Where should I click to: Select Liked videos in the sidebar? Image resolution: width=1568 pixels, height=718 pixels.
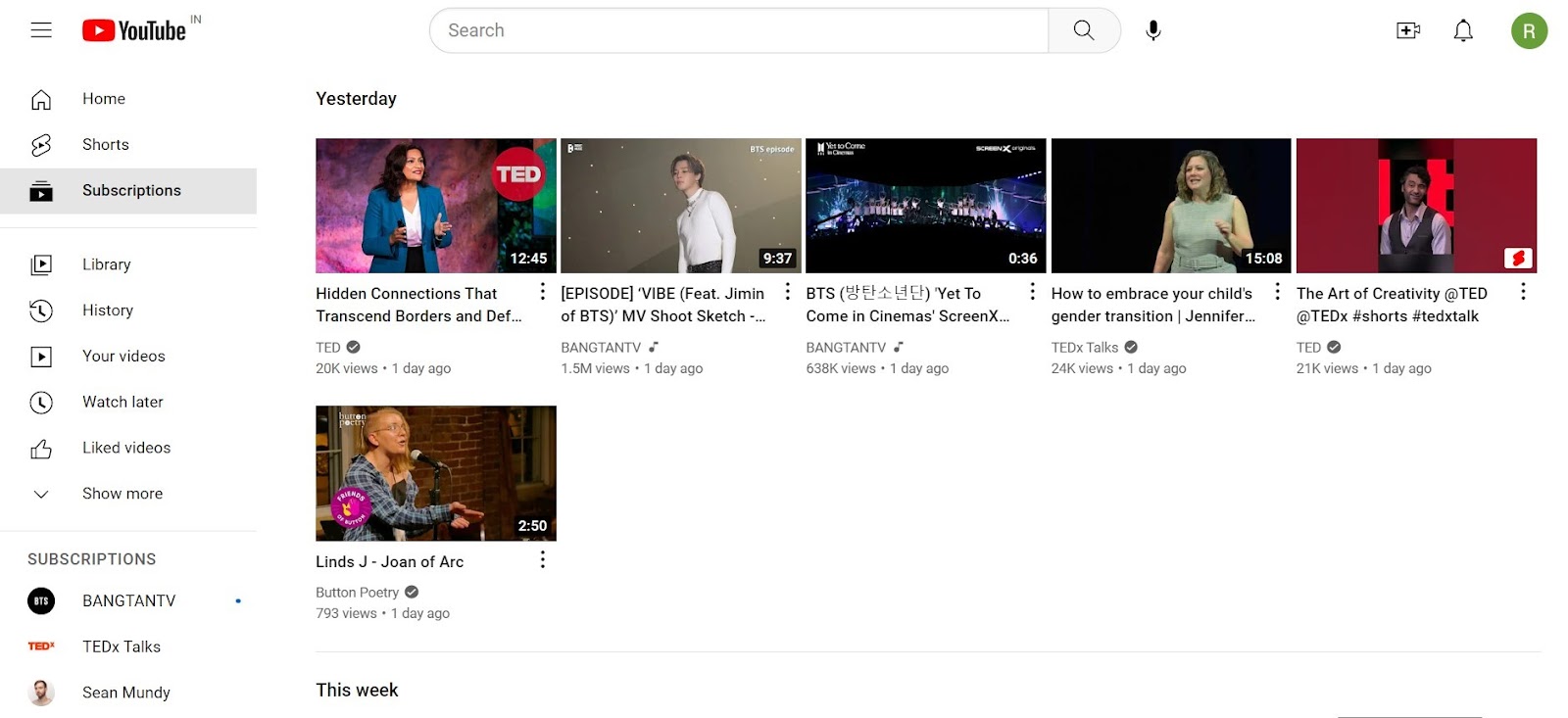(x=128, y=449)
